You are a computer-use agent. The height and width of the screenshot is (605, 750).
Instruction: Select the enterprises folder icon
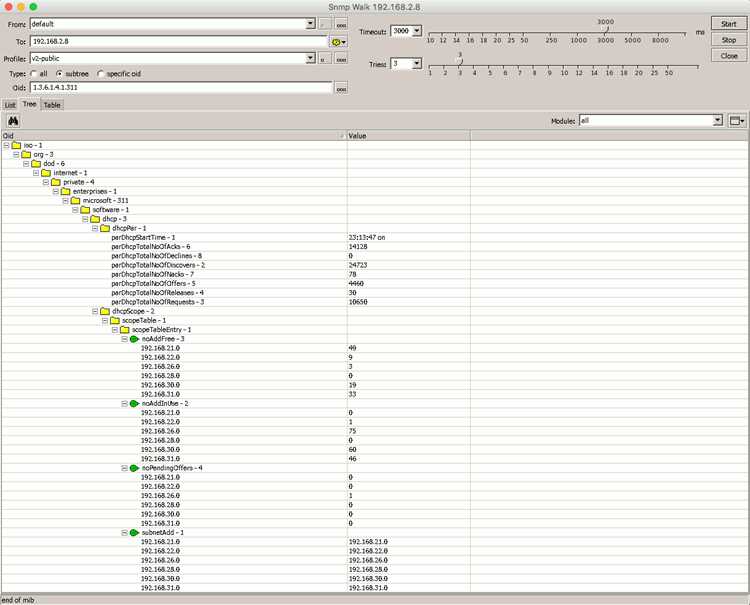66,191
